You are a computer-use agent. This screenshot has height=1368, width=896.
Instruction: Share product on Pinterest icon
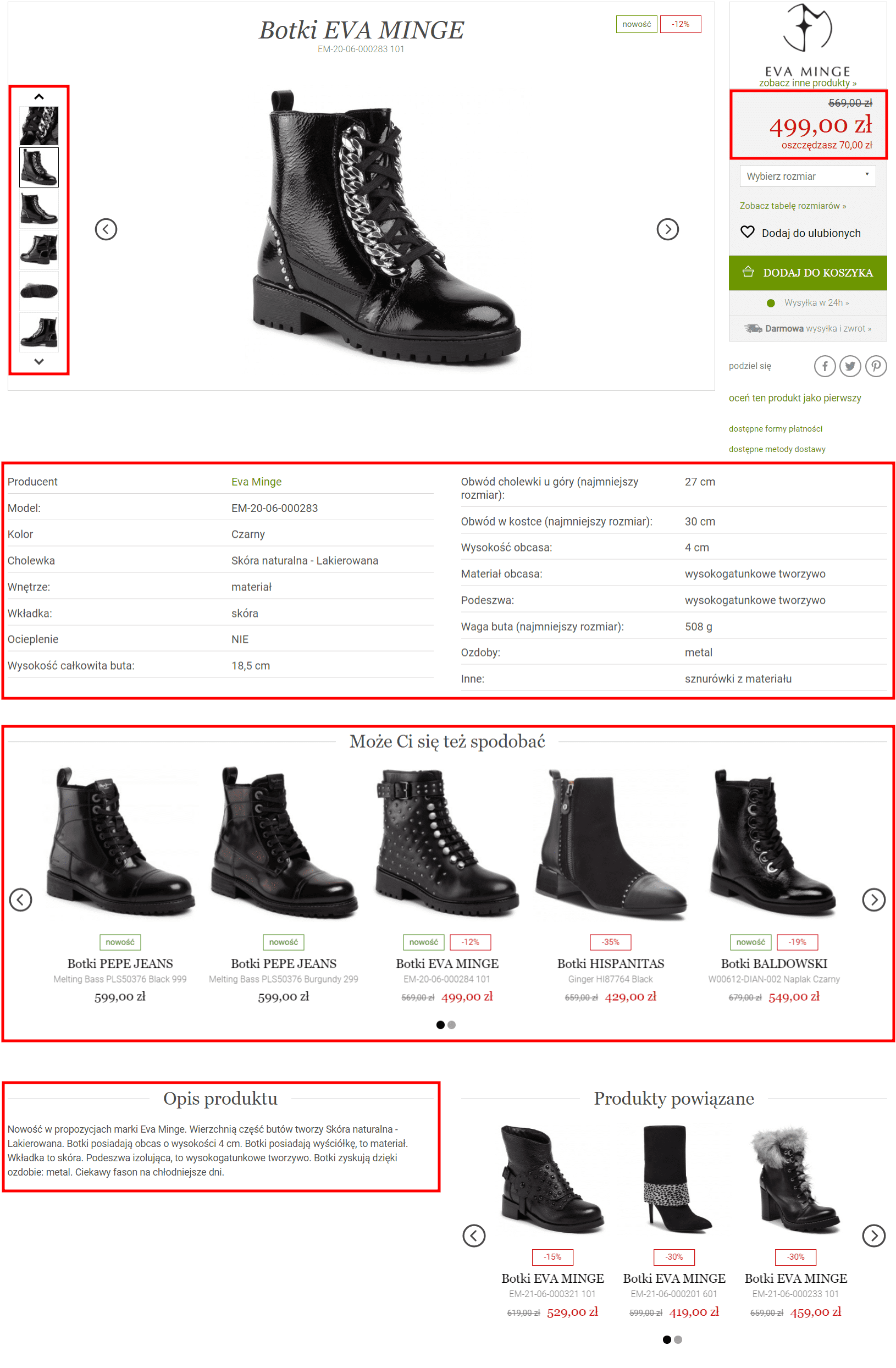point(875,366)
